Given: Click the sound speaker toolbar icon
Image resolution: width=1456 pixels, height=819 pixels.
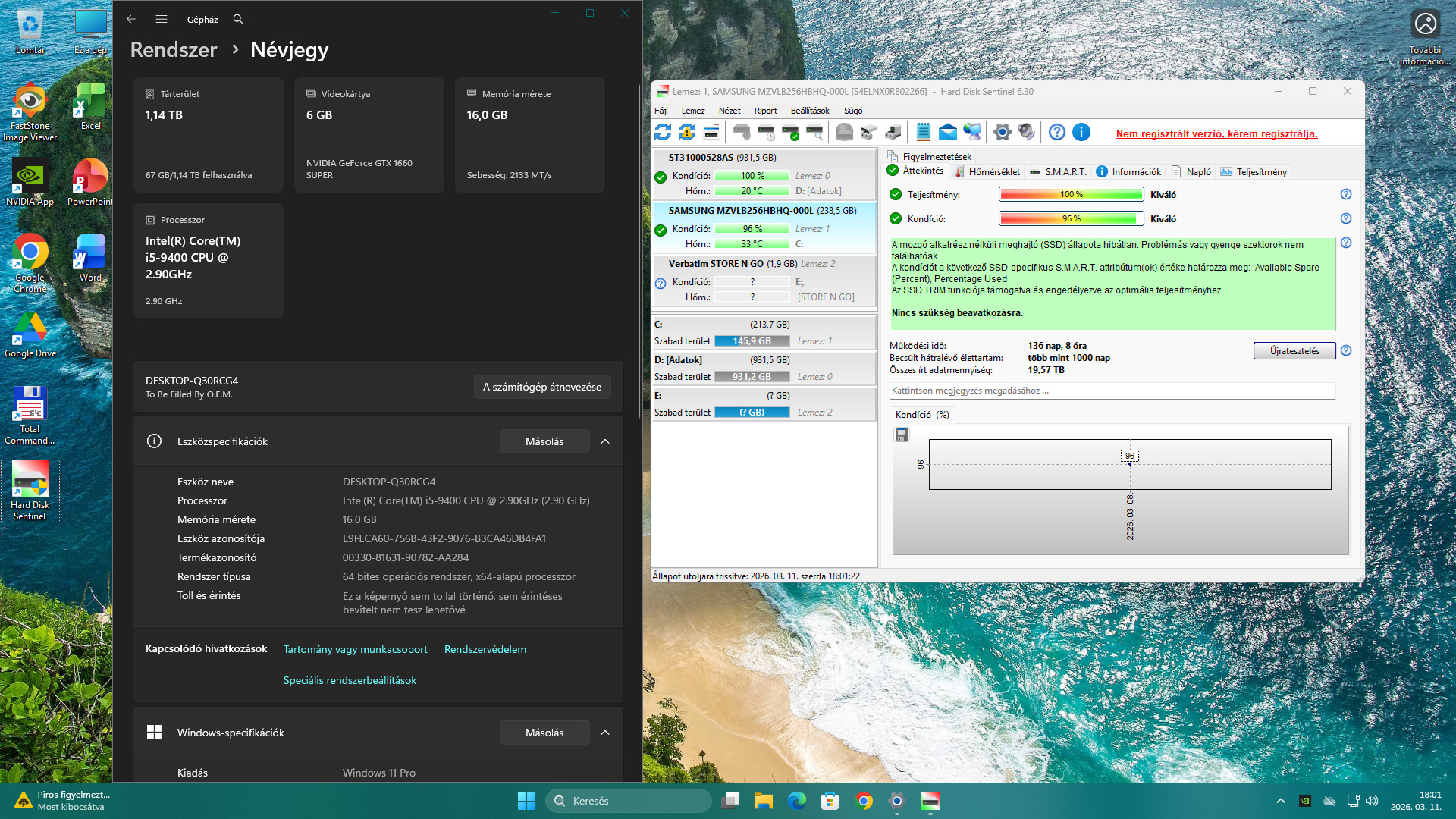Looking at the screenshot, I should pyautogui.click(x=1026, y=132).
